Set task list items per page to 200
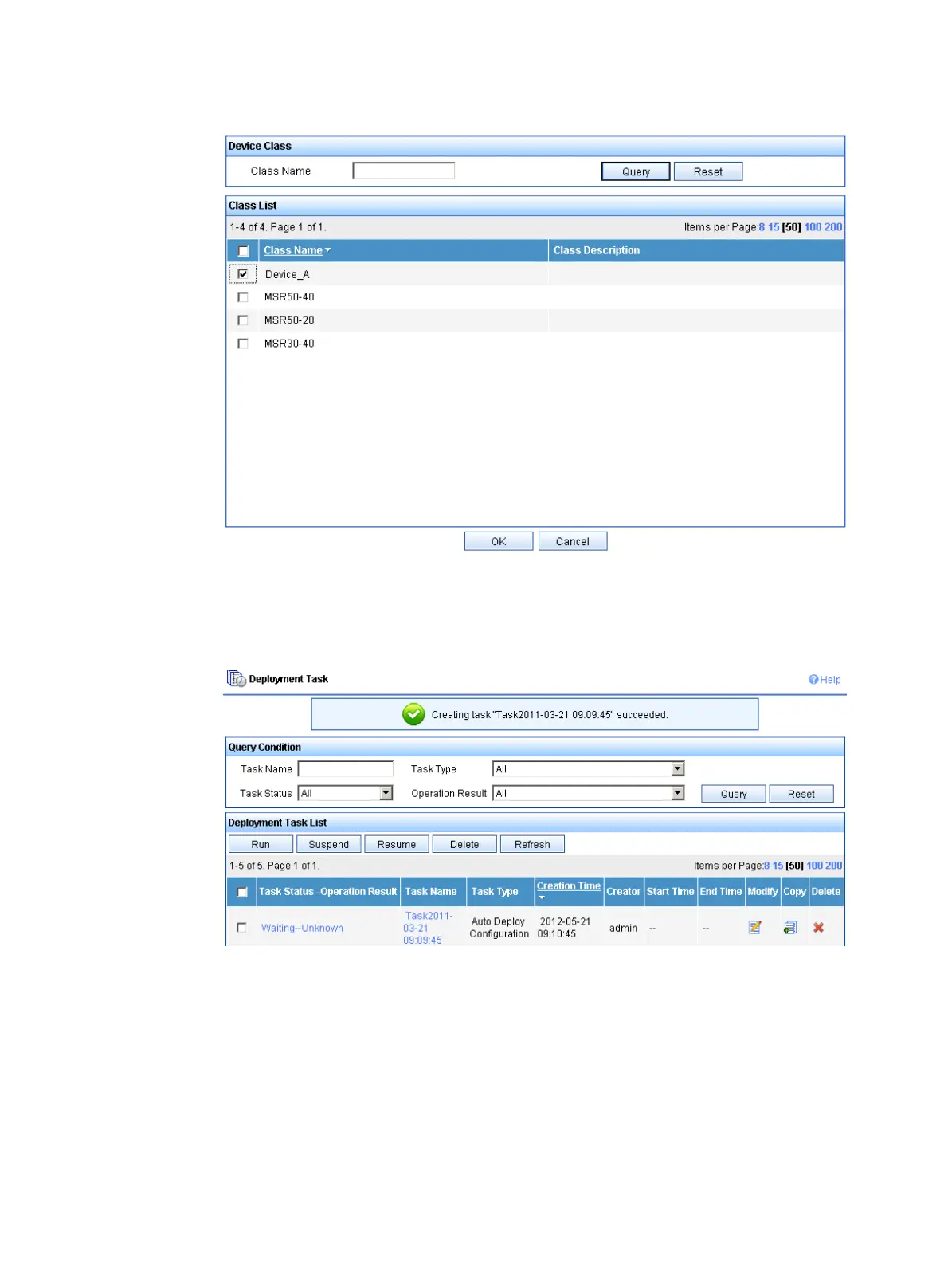Screen dimensions: 948x1288 834,866
